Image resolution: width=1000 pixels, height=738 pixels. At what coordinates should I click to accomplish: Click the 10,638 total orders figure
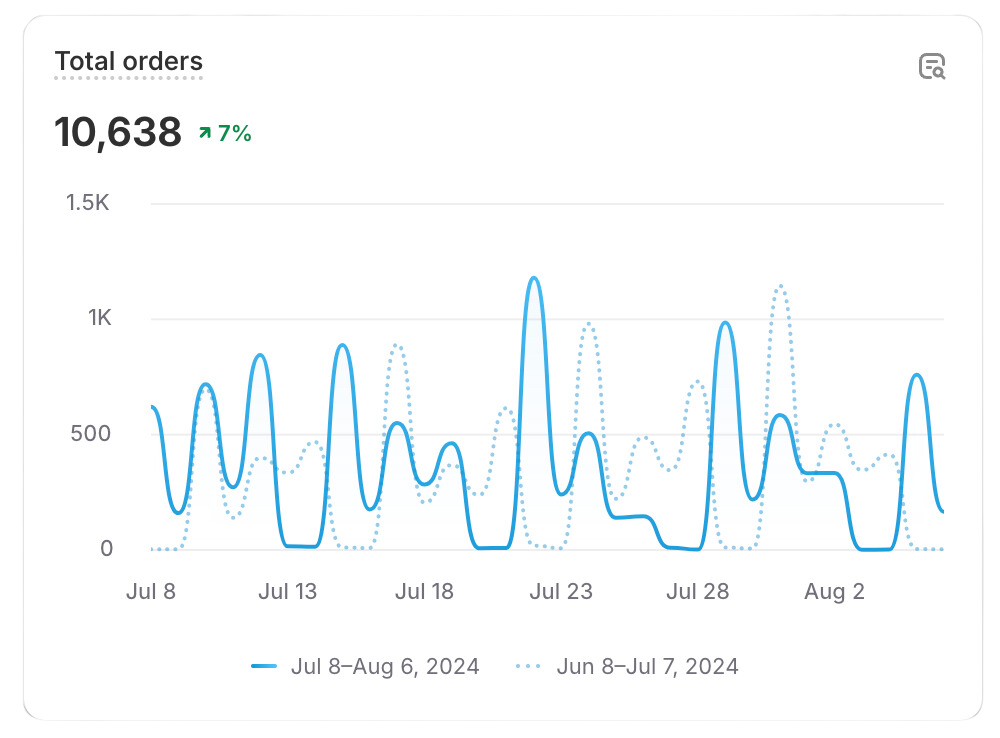118,133
